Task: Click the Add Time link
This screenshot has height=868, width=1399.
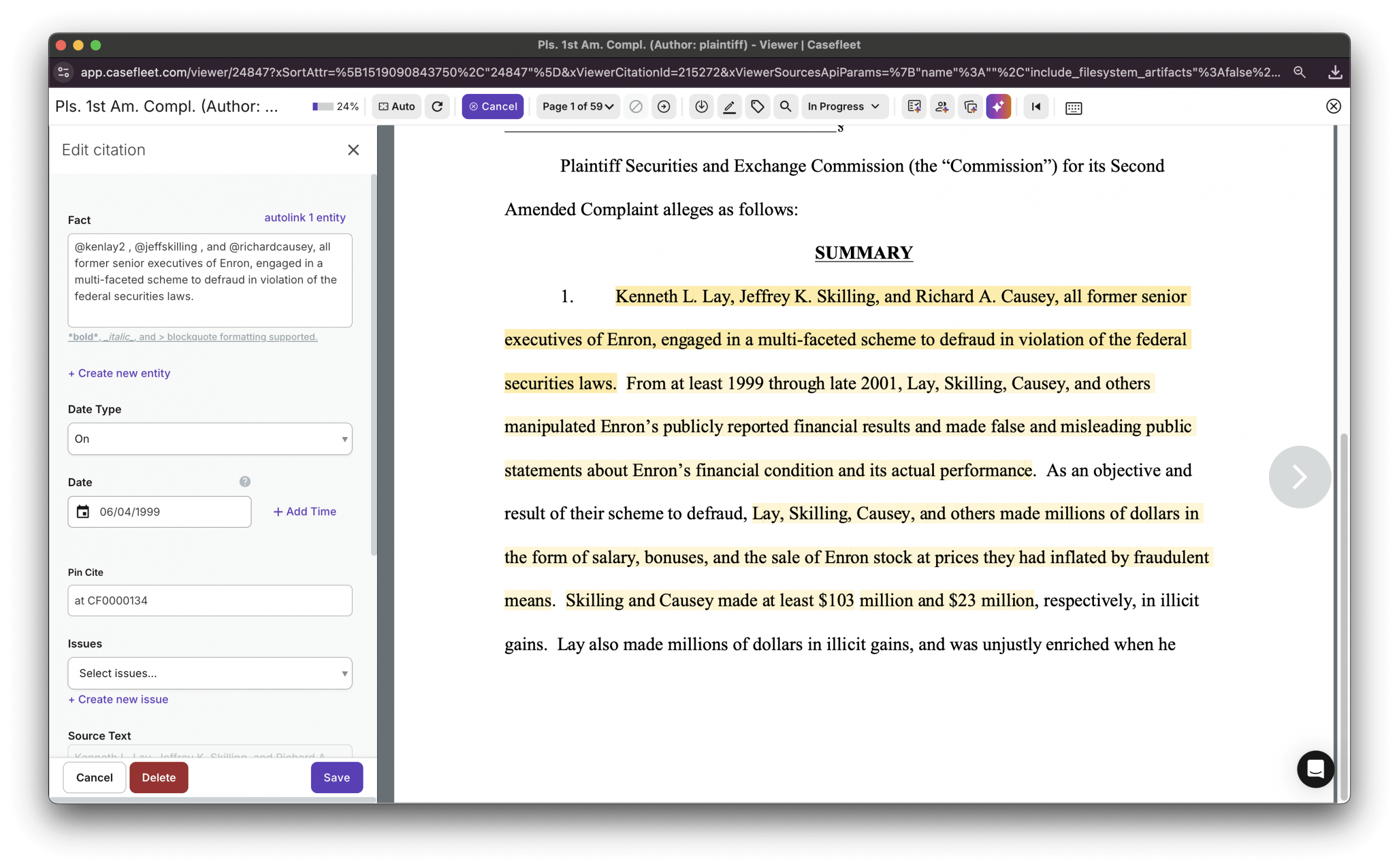Action: coord(305,511)
